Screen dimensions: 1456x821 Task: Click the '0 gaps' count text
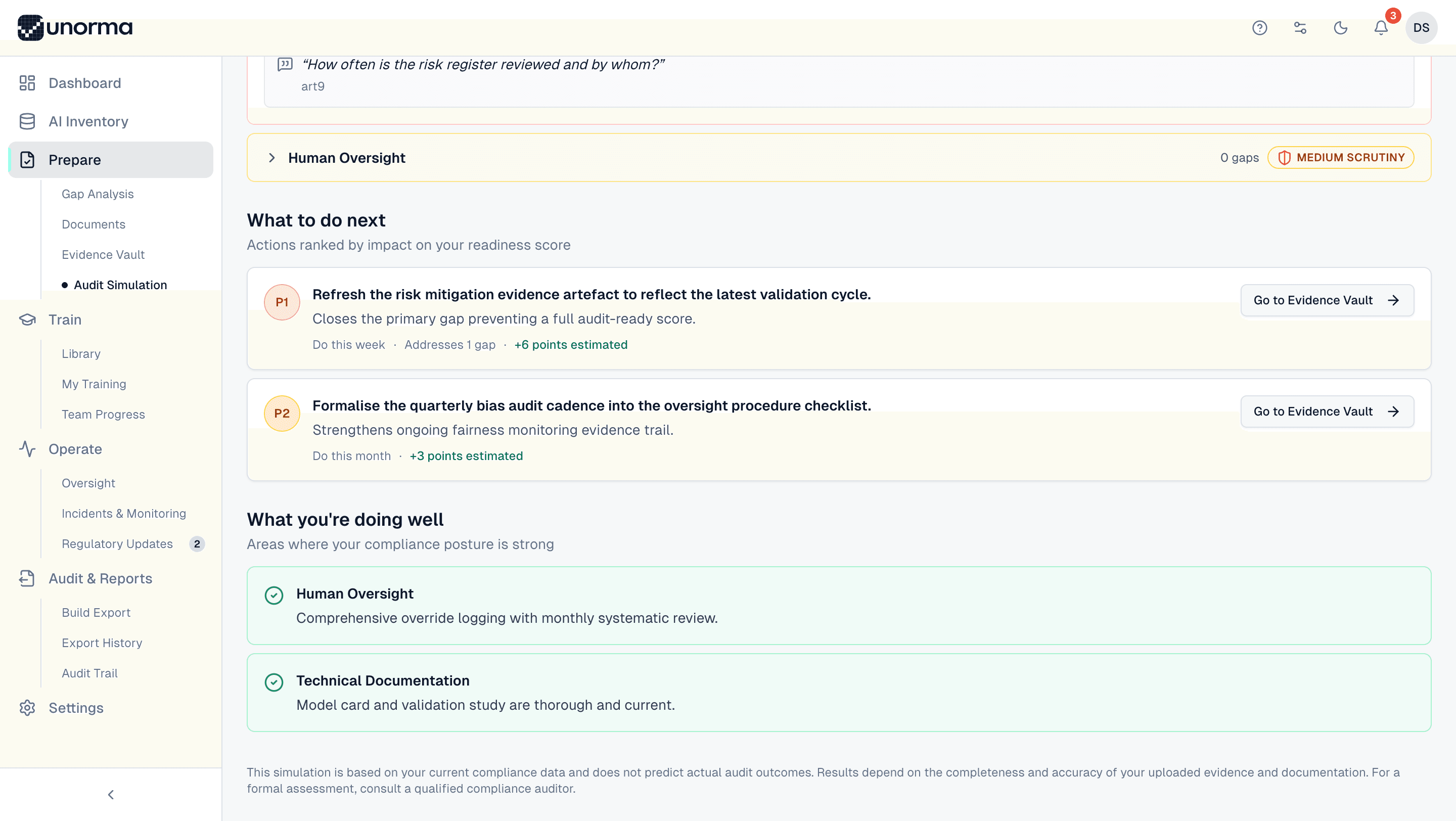tap(1239, 158)
